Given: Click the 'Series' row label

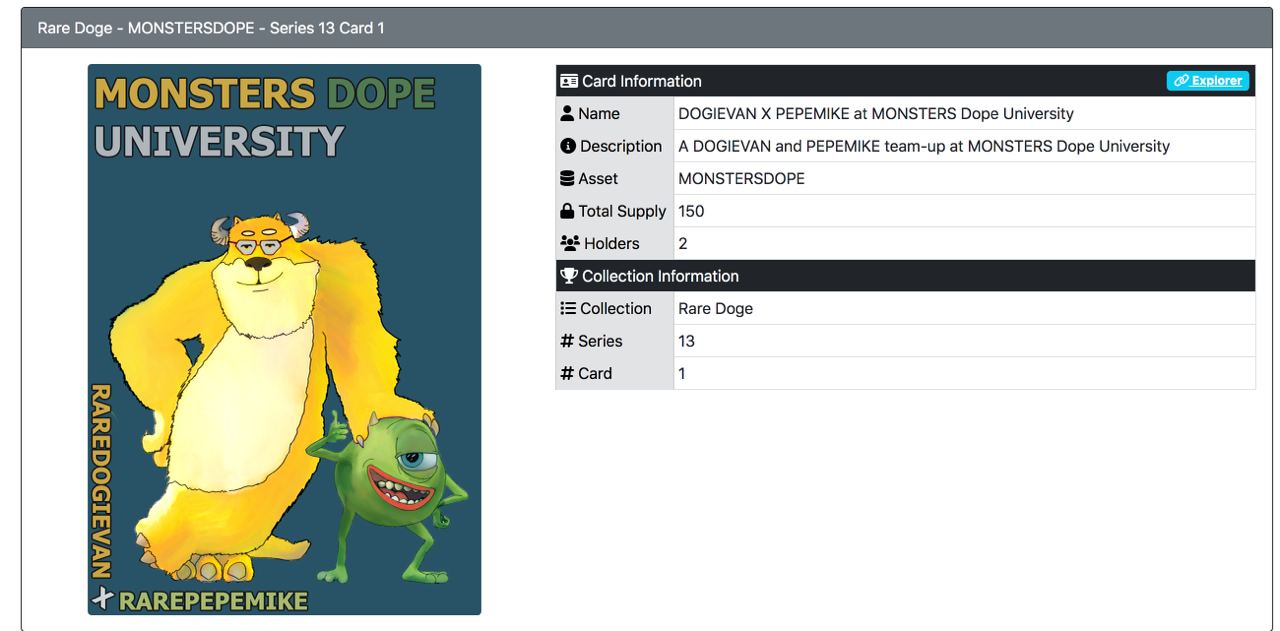Looking at the screenshot, I should [600, 341].
